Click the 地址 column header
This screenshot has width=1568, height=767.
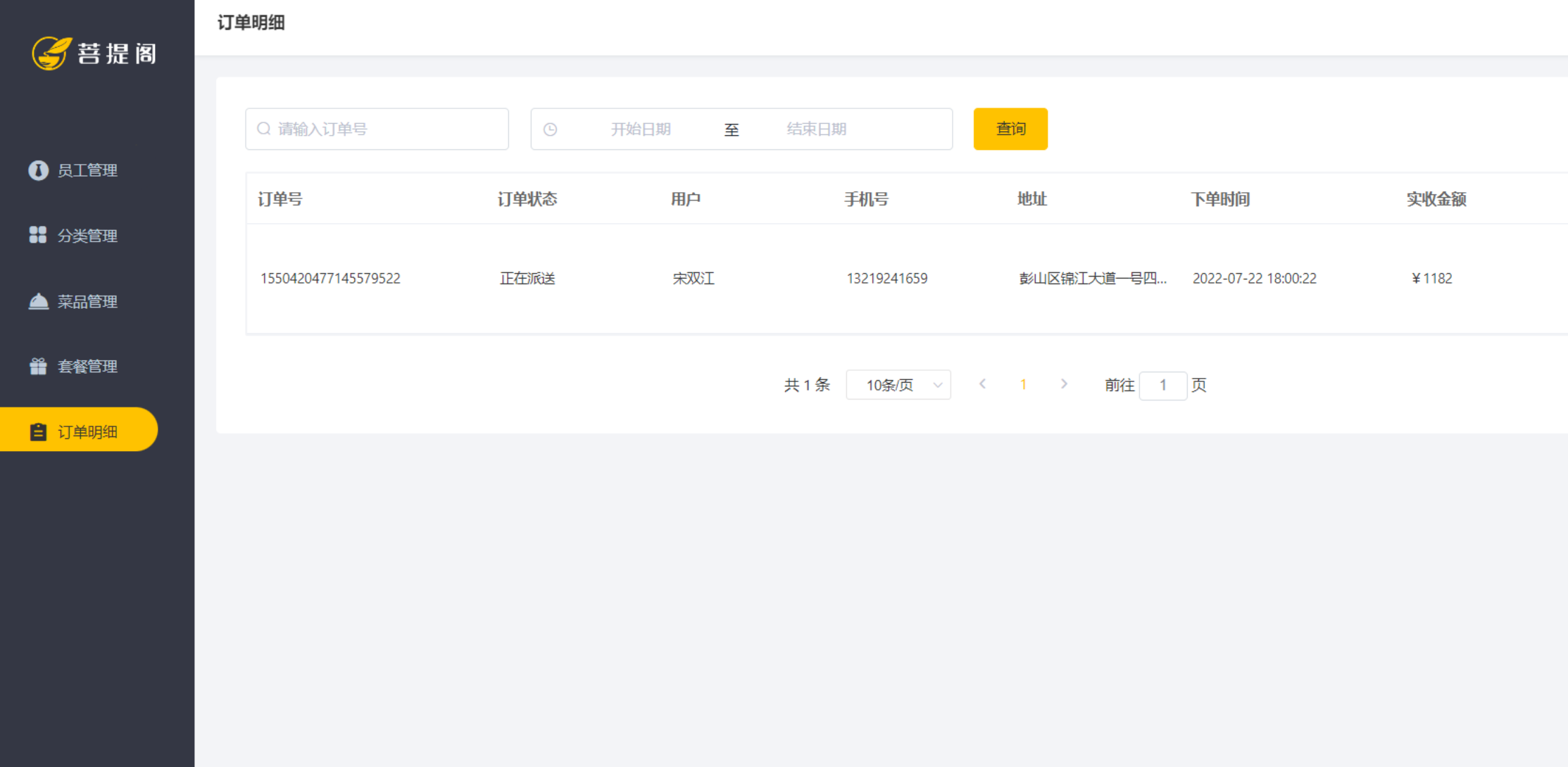pos(1032,199)
